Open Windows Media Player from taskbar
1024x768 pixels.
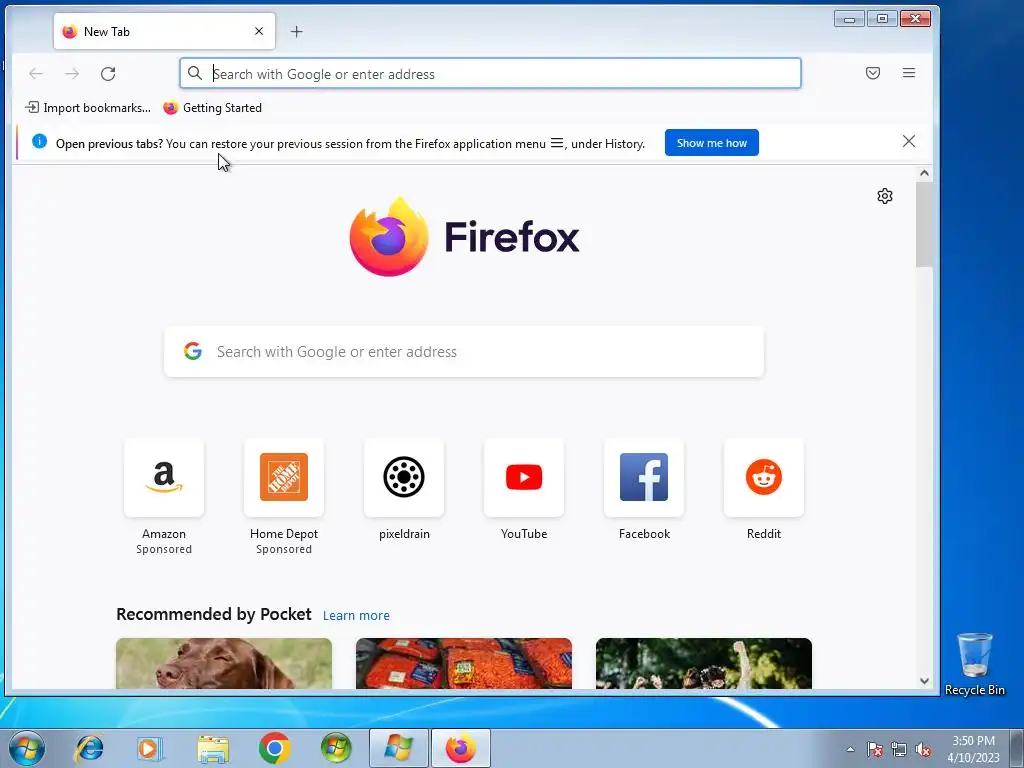pyautogui.click(x=150, y=748)
